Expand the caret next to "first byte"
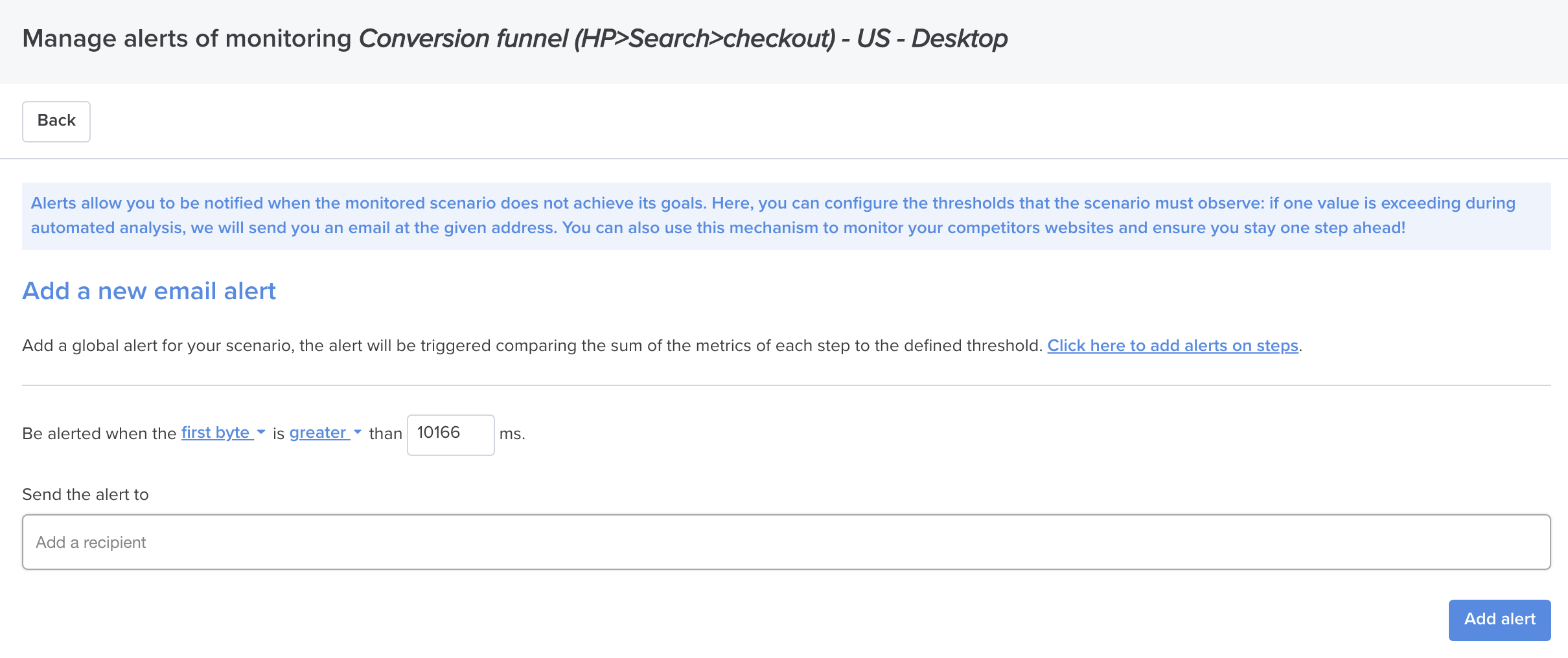1568x658 pixels. tap(261, 433)
